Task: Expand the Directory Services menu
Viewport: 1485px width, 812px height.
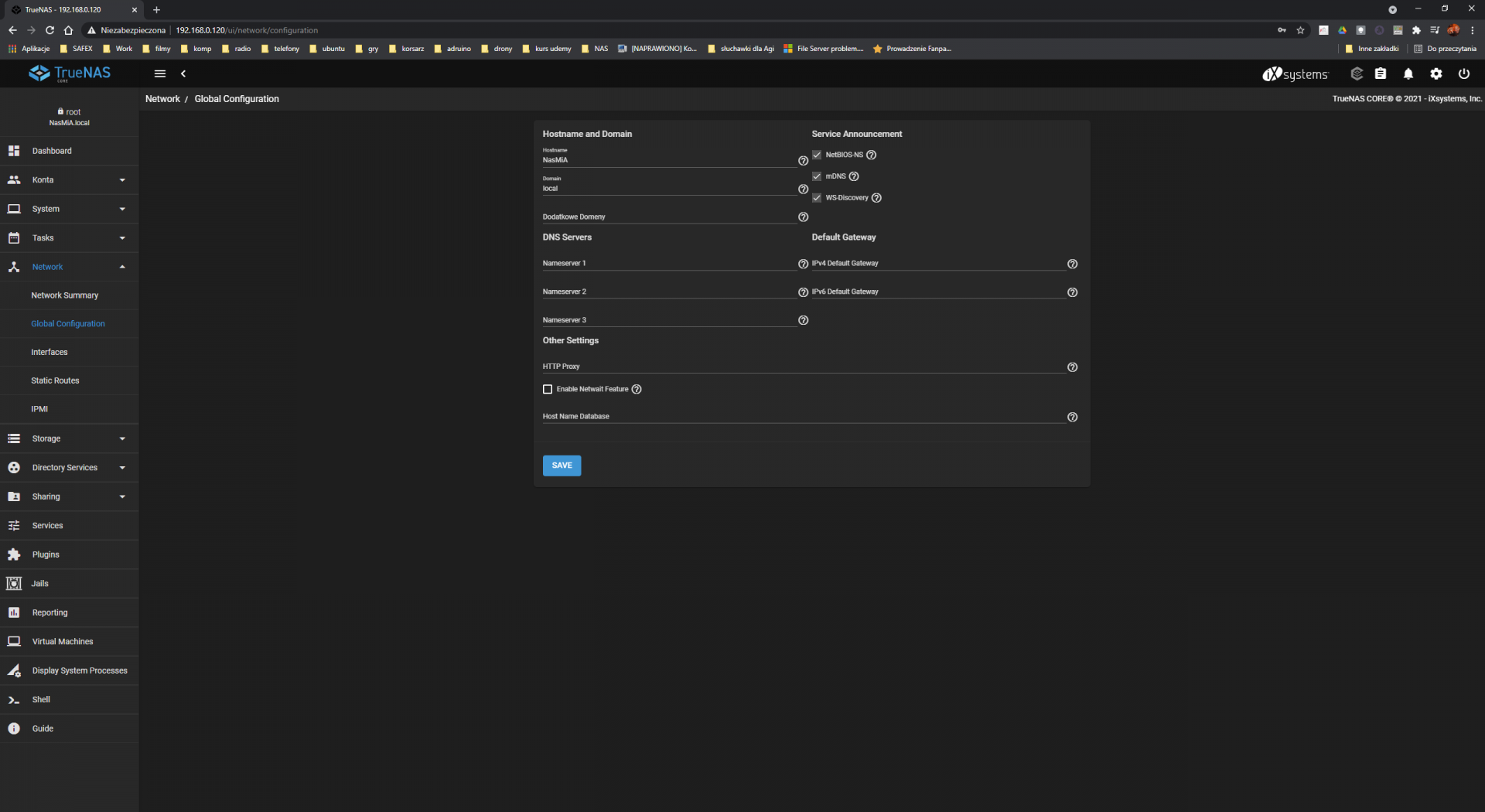Action: (x=70, y=468)
